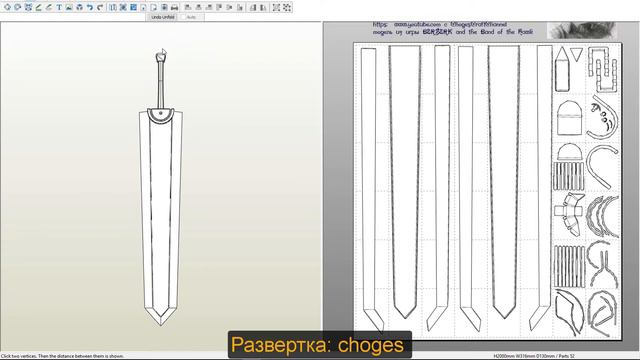Click the green edge-edit pencil icon
Image resolution: width=640 pixels, height=360 pixels.
coord(38,7)
